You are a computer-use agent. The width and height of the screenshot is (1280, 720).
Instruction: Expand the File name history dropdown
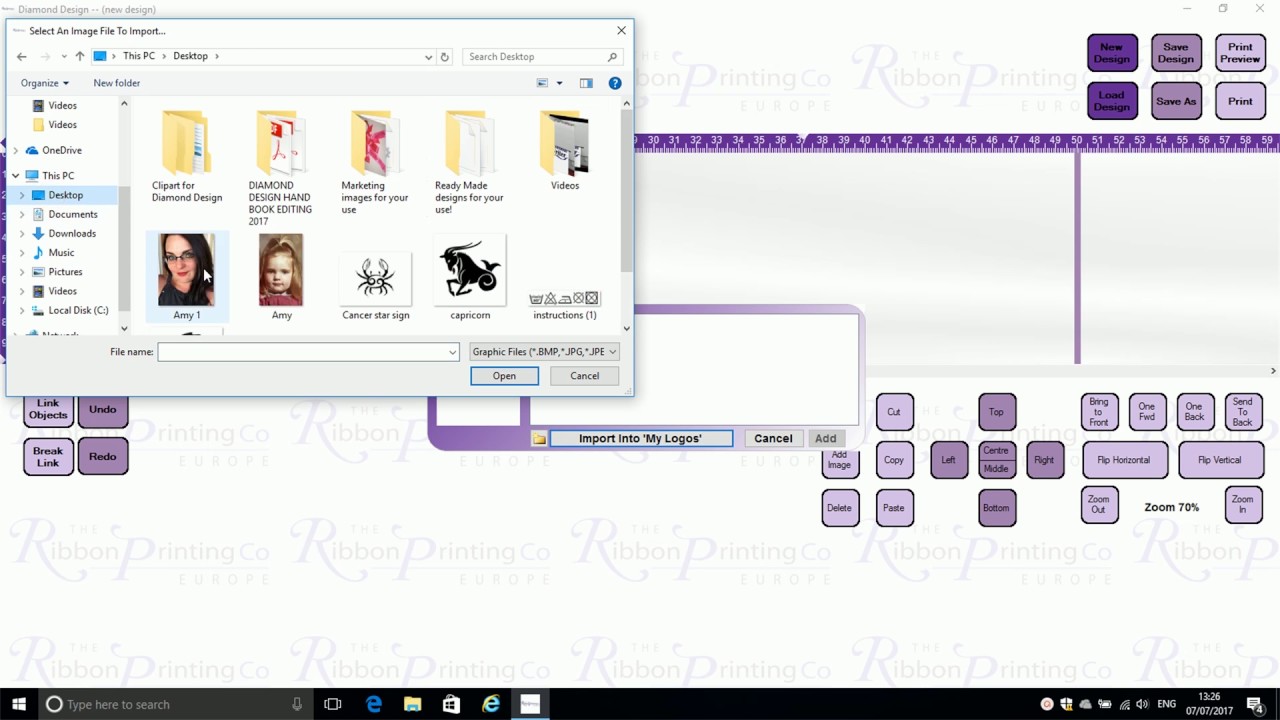coord(452,352)
